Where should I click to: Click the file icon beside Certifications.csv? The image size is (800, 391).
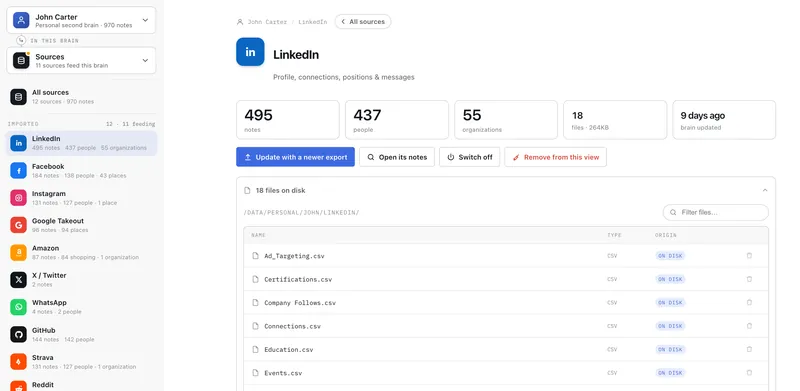(x=256, y=279)
